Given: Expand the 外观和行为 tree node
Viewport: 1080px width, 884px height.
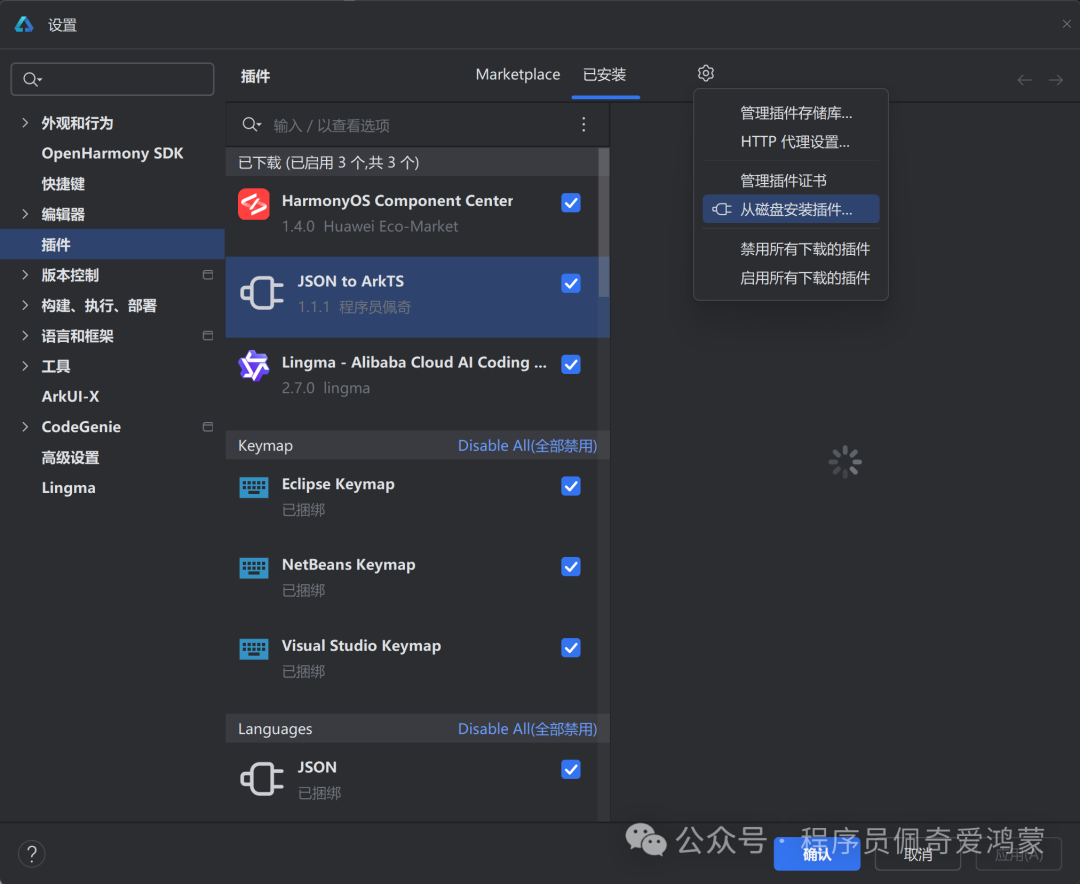Looking at the screenshot, I should point(25,123).
